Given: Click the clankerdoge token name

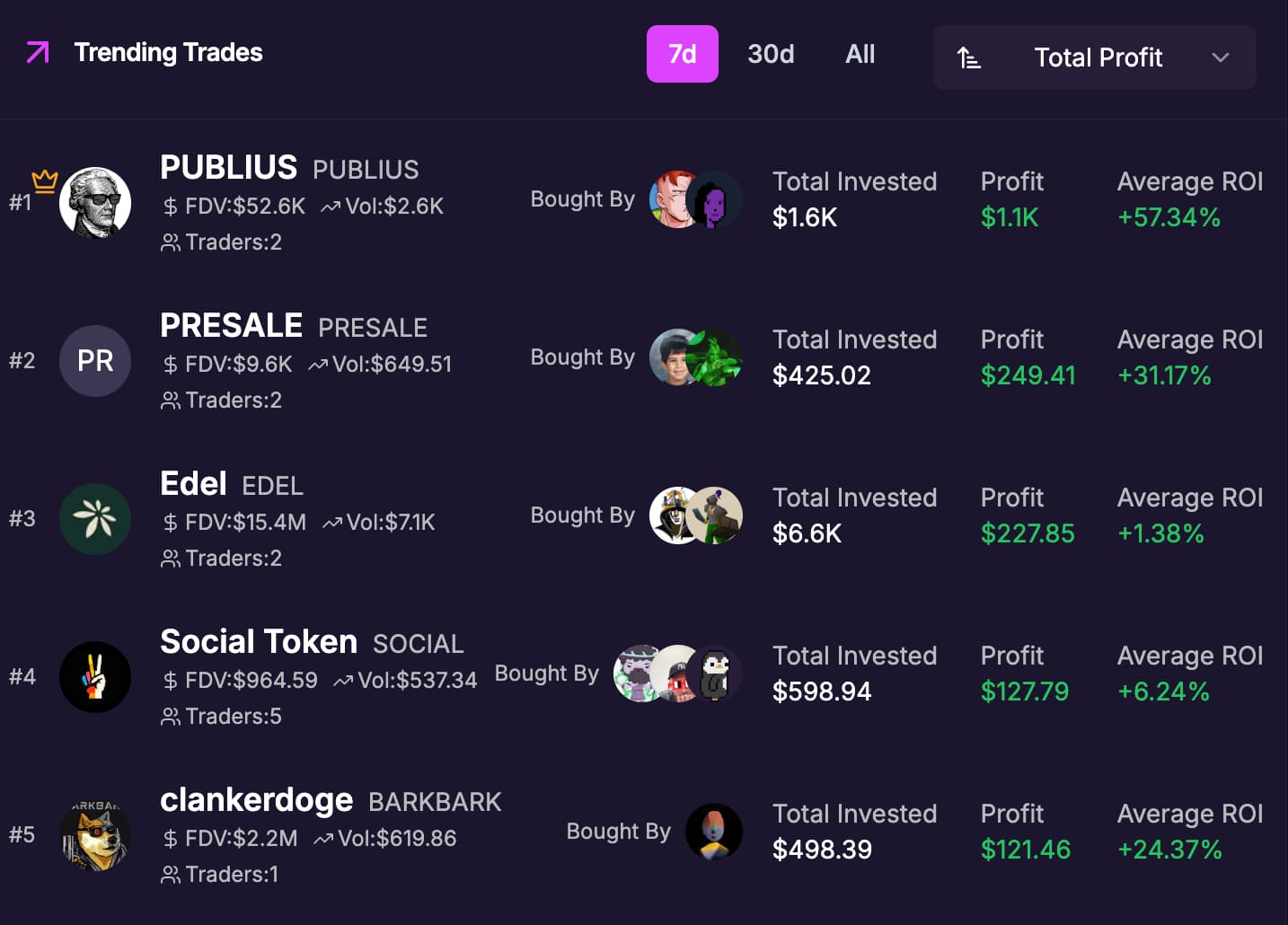Looking at the screenshot, I should tap(256, 800).
